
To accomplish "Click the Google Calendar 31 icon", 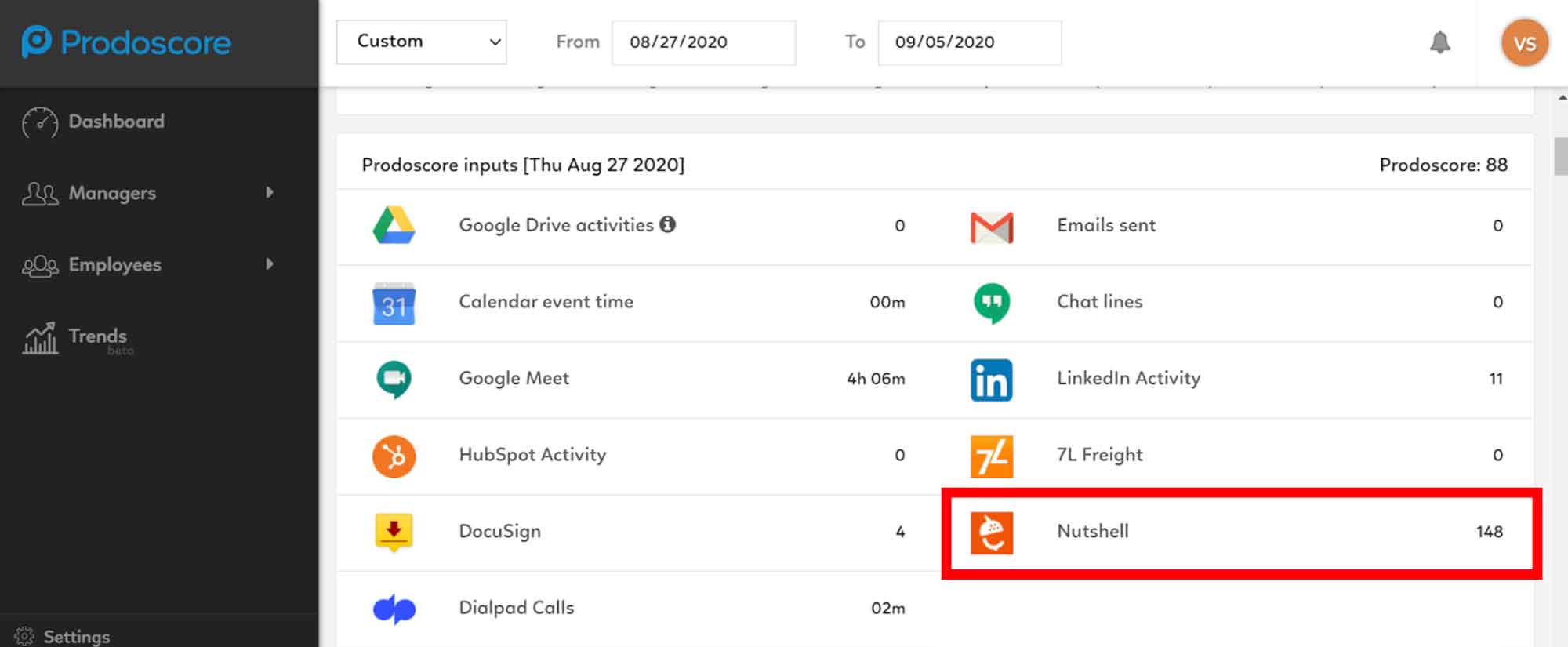I will tap(394, 303).
